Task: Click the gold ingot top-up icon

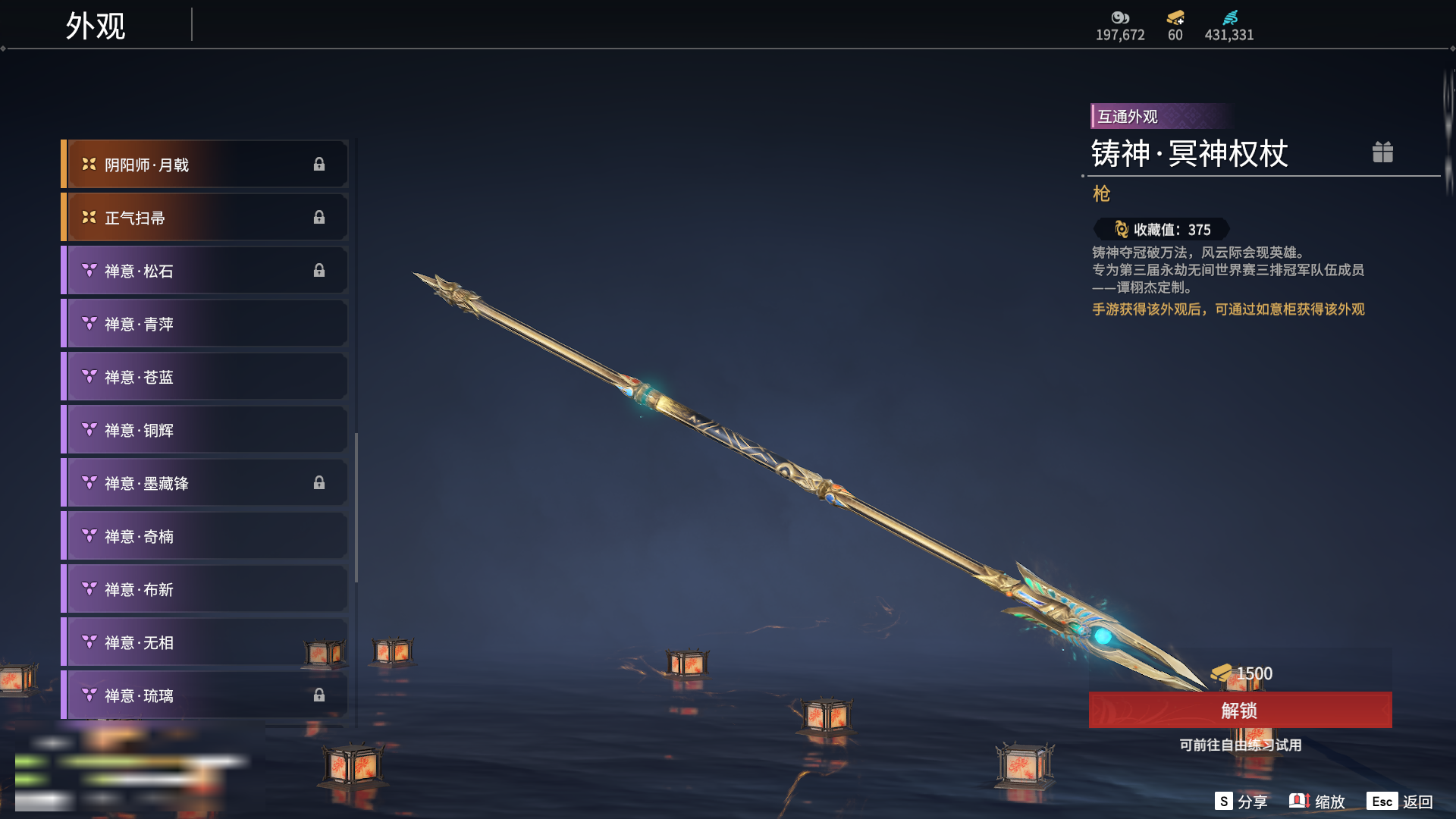Action: pyautogui.click(x=1175, y=17)
